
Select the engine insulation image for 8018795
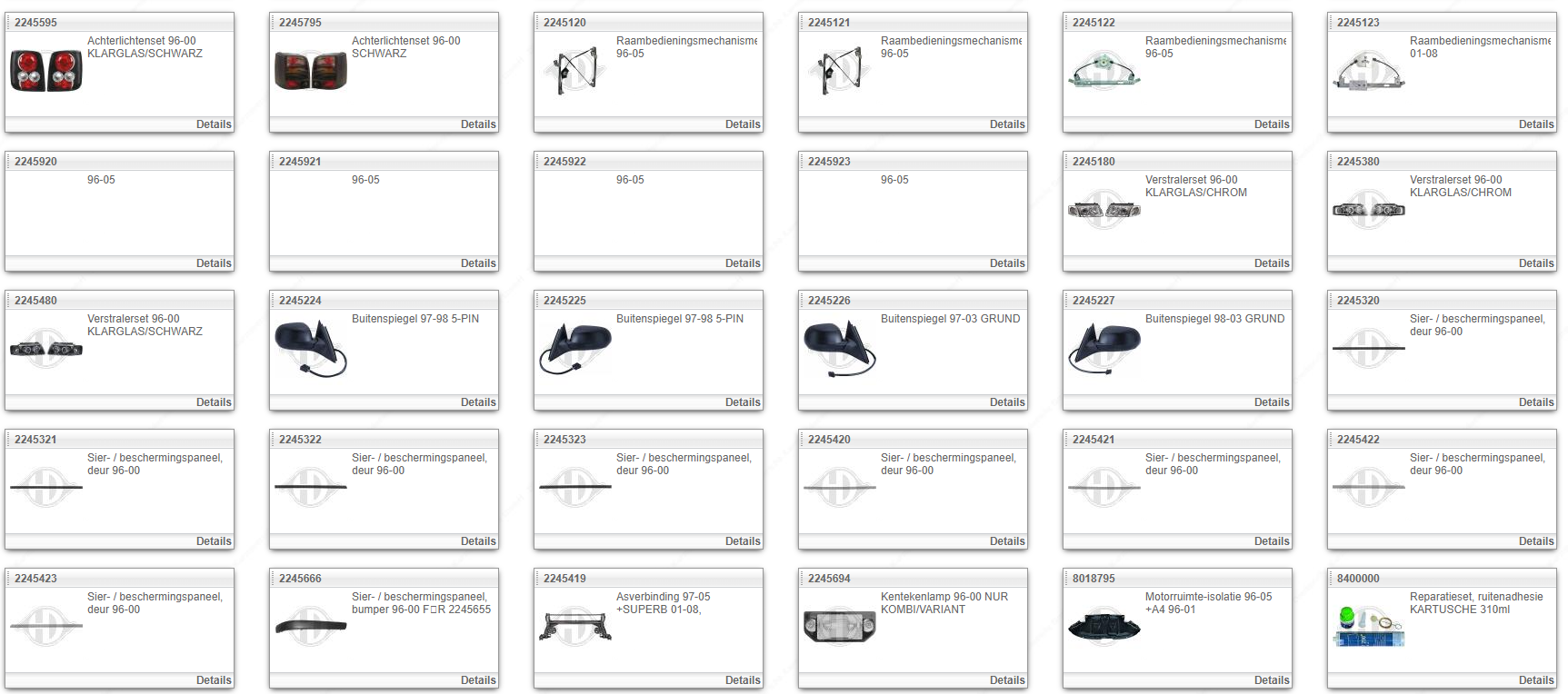(1104, 627)
